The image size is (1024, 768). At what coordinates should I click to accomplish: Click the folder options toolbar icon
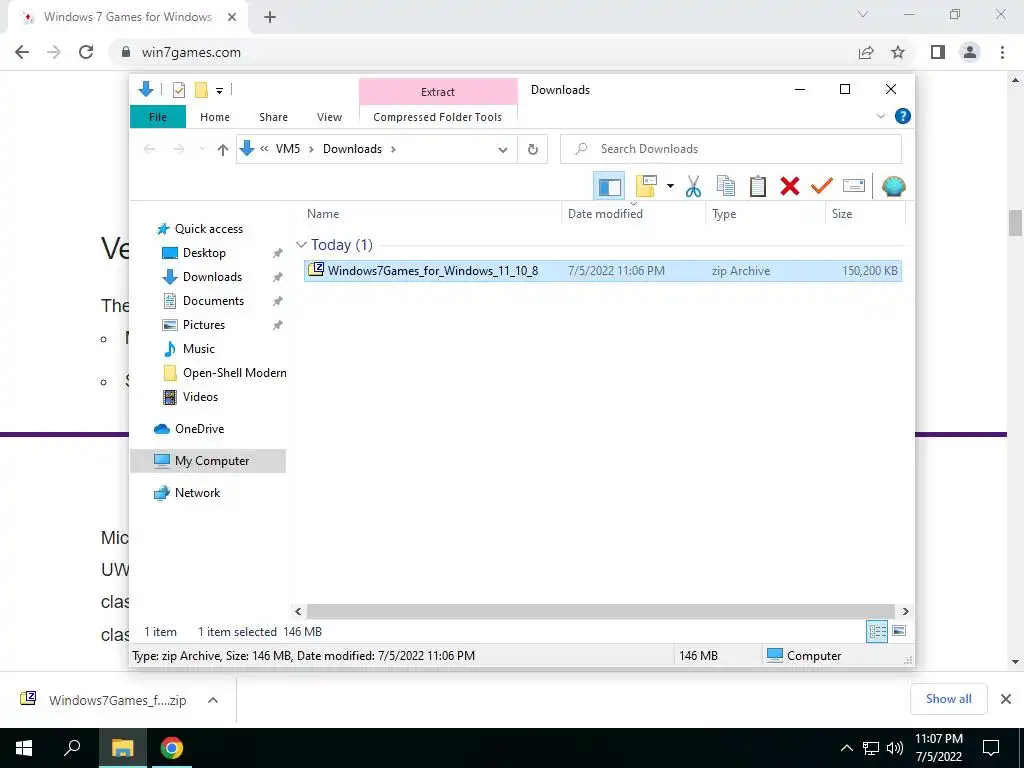point(646,187)
